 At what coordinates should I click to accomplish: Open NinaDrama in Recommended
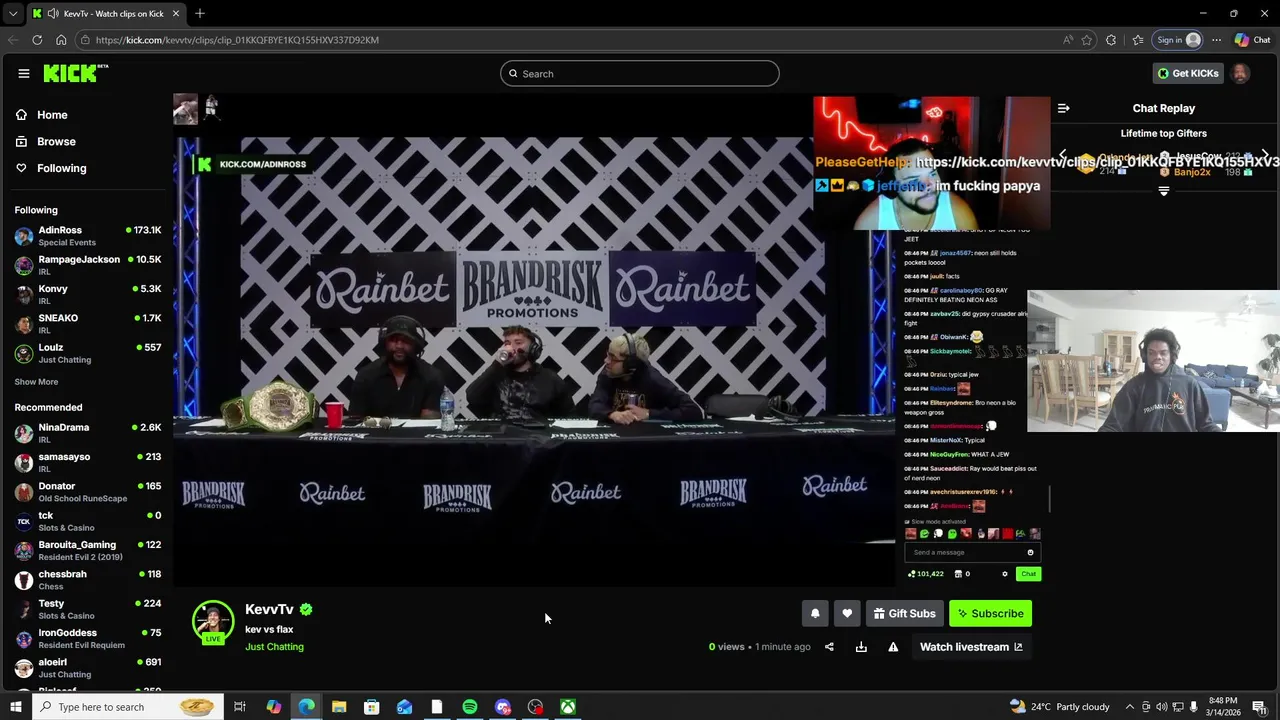pos(88,433)
